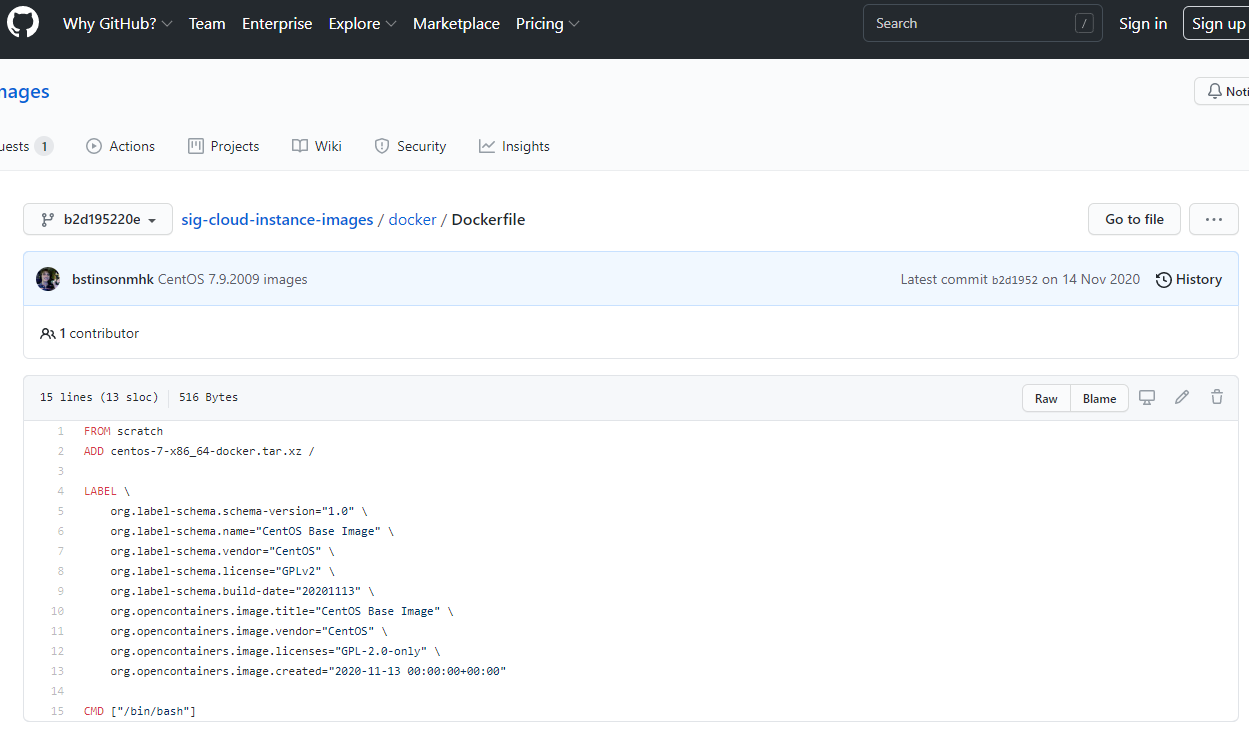Switch to the Actions tab
1249x734 pixels.
click(x=121, y=146)
